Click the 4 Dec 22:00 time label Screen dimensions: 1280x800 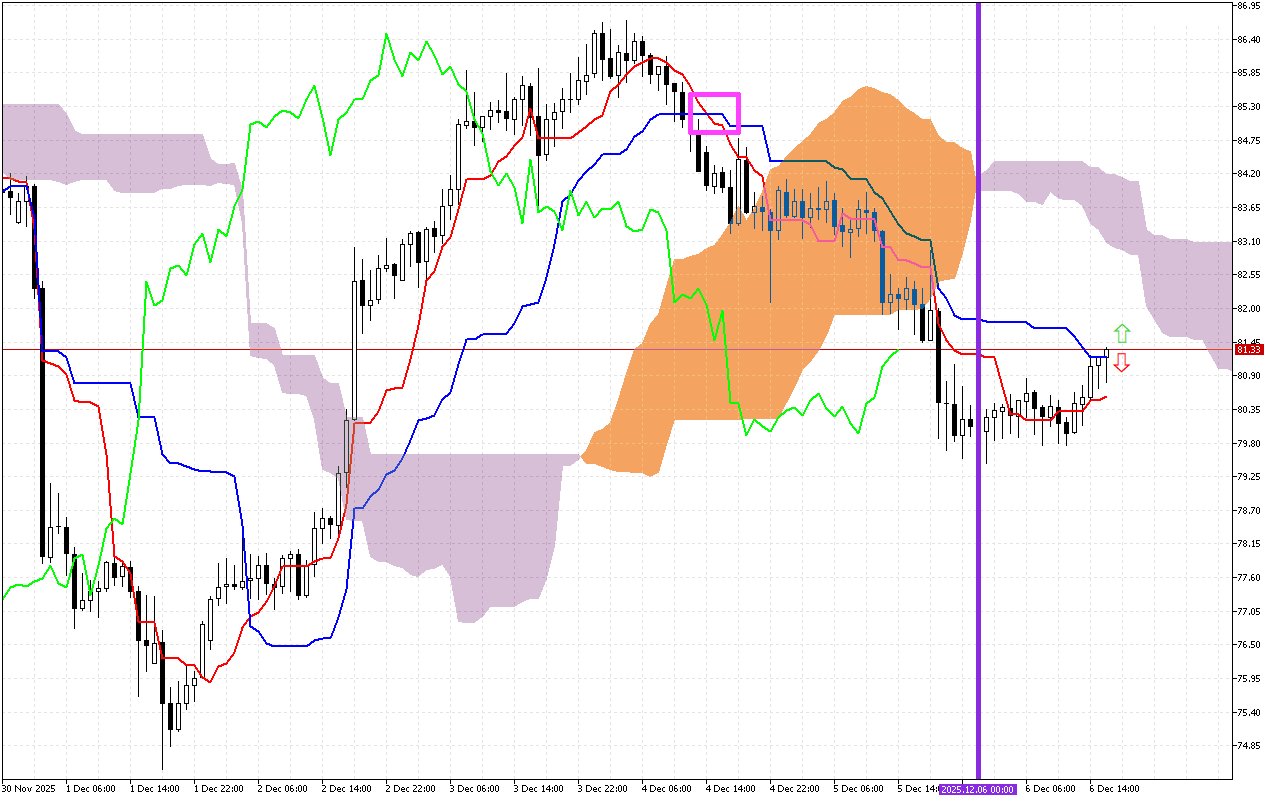coord(794,789)
